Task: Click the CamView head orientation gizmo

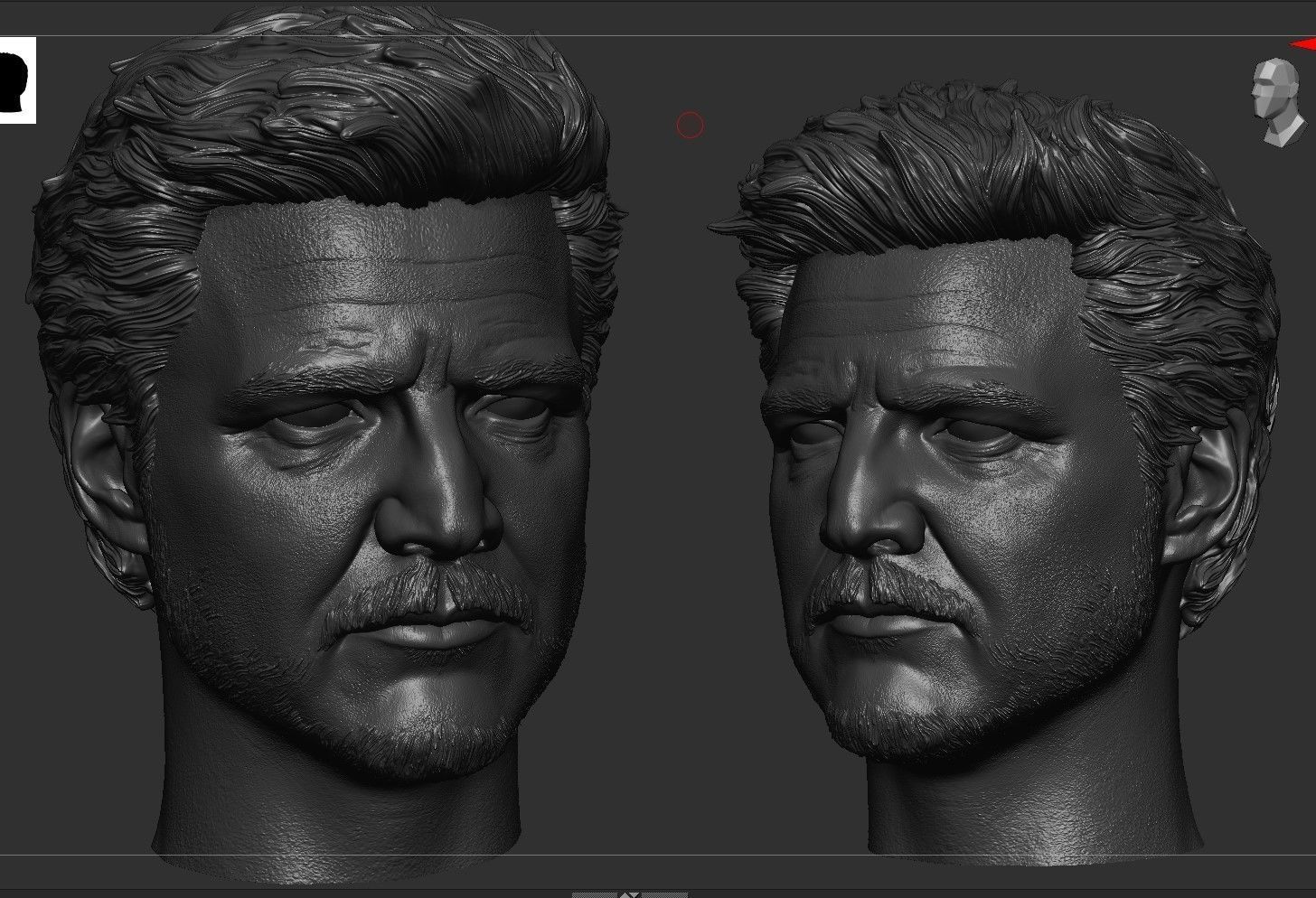Action: (1279, 102)
